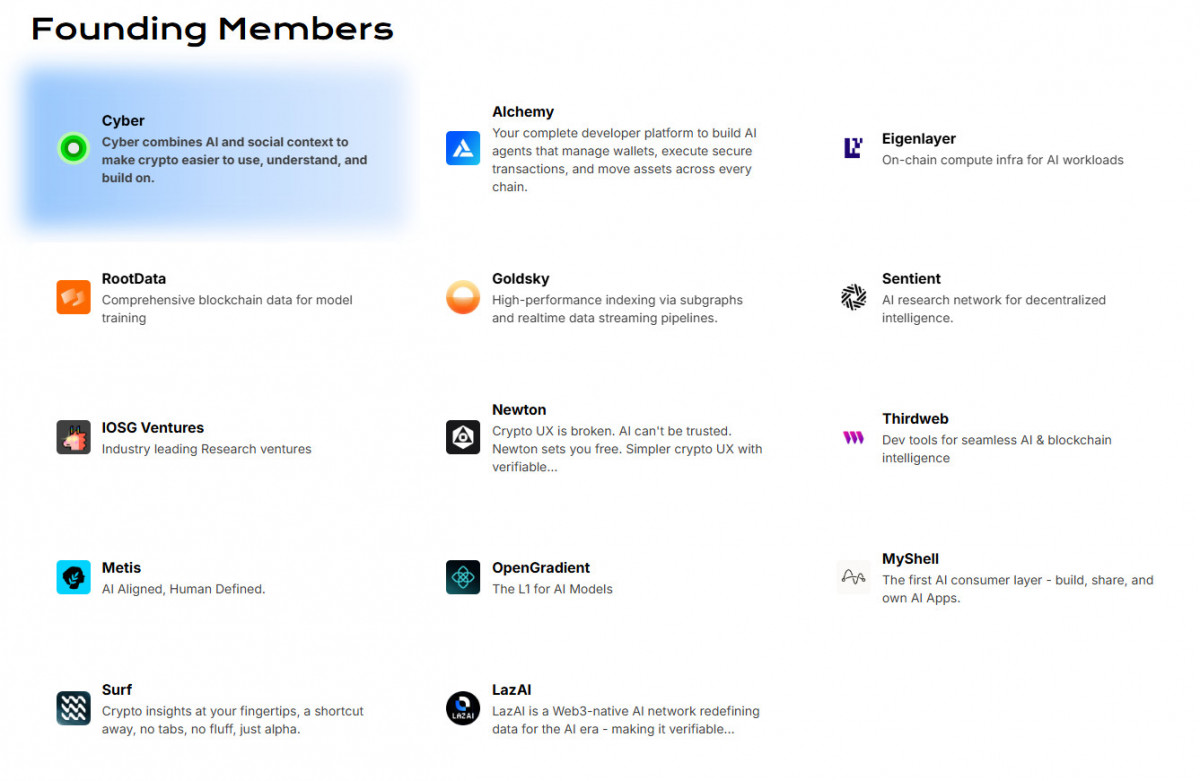The width and height of the screenshot is (1200, 781).
Task: Select the Eigenlayer title text
Action: click(918, 139)
